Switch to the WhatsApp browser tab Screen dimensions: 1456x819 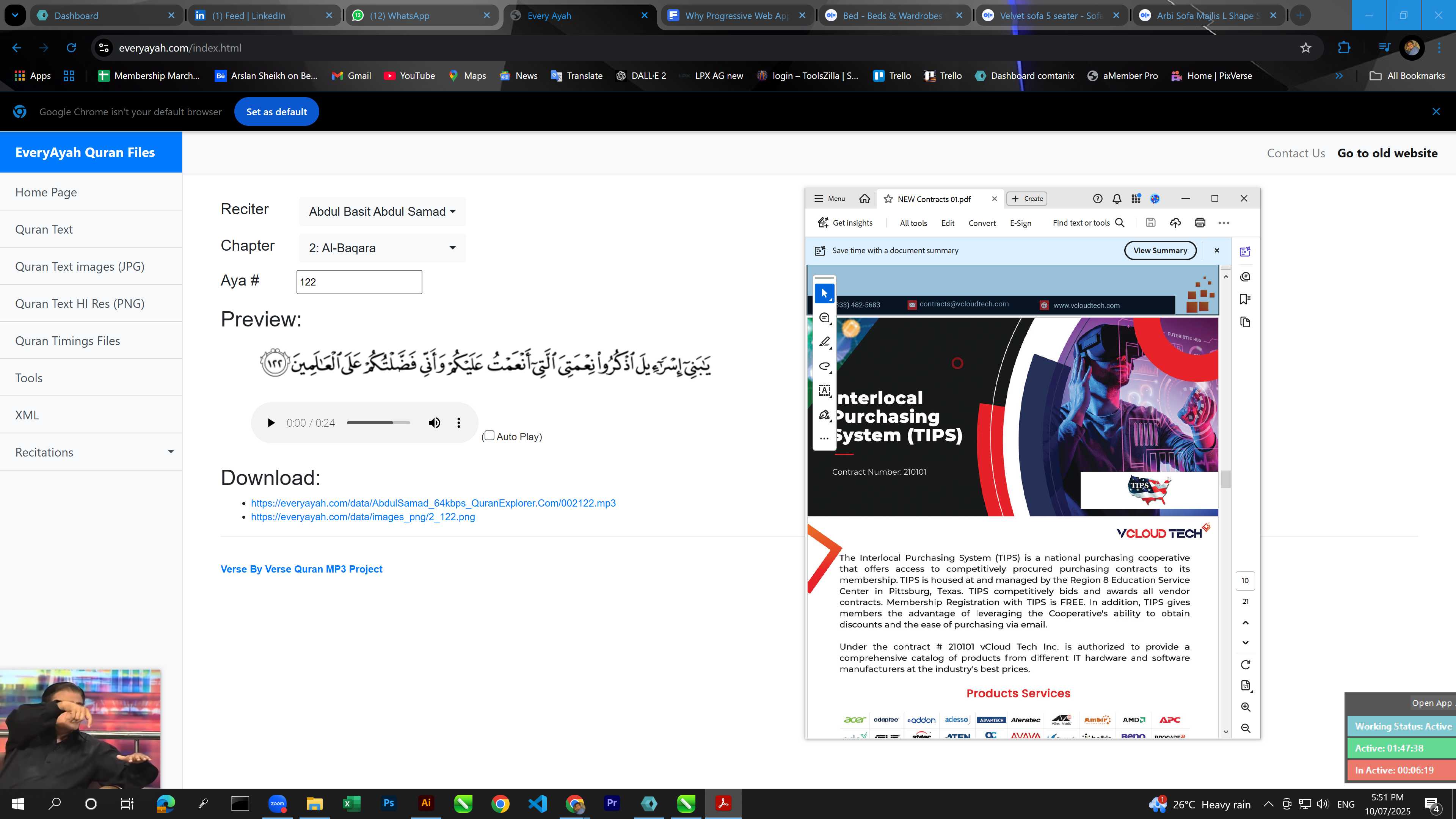coord(421,15)
